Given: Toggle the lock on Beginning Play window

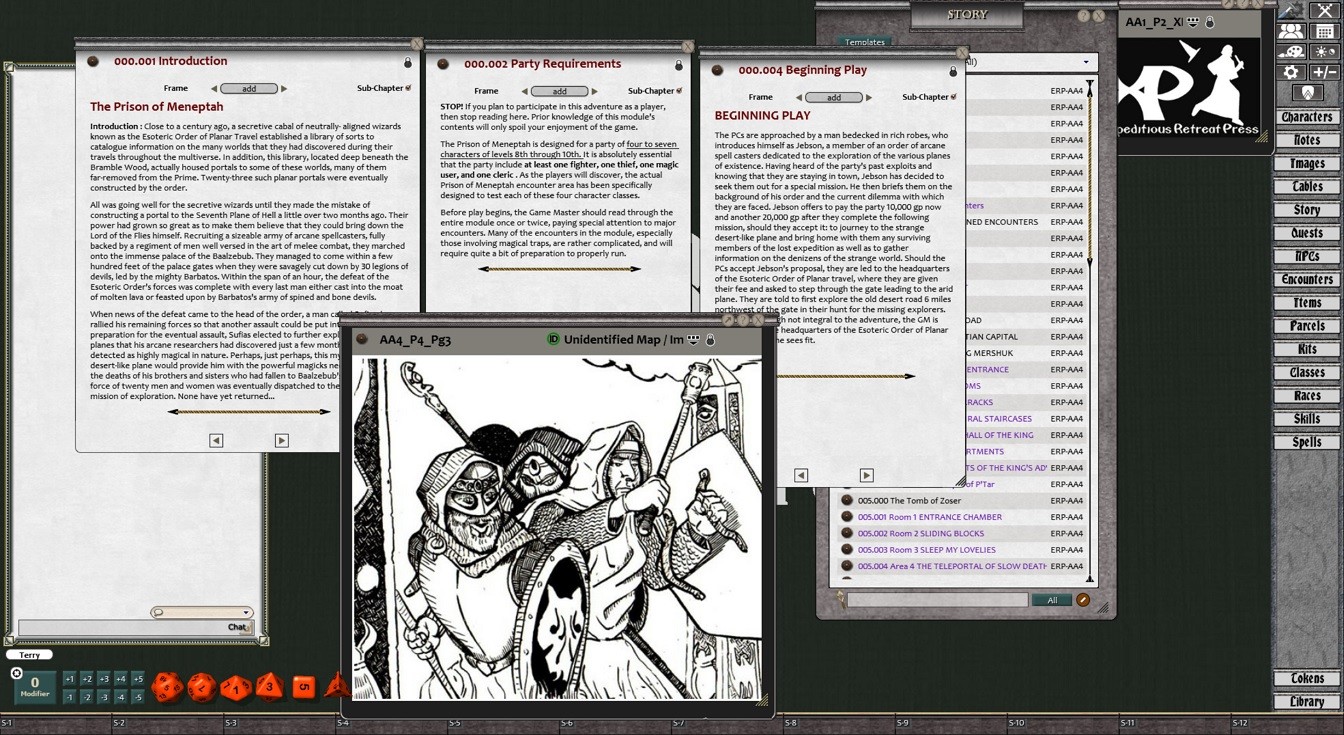Looking at the screenshot, I should pyautogui.click(x=952, y=70).
